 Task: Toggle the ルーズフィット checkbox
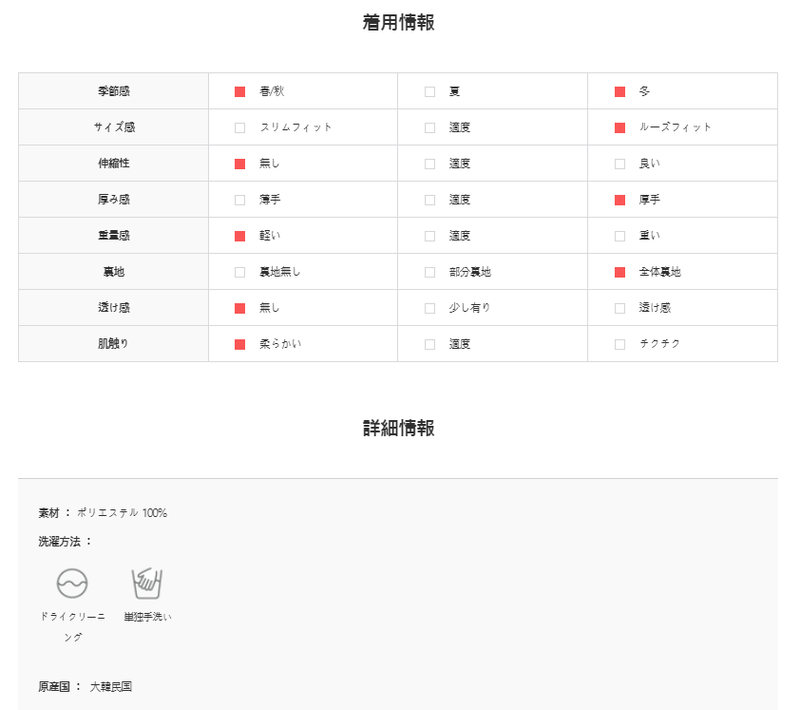620,128
